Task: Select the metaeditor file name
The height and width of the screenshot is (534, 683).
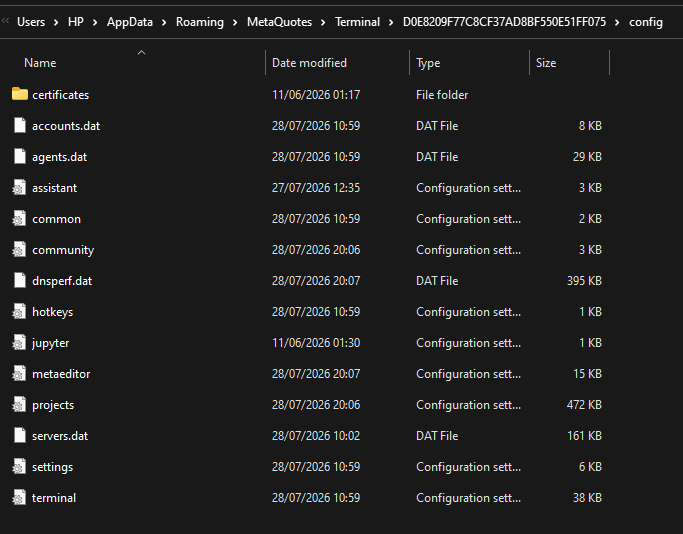Action: coord(61,374)
